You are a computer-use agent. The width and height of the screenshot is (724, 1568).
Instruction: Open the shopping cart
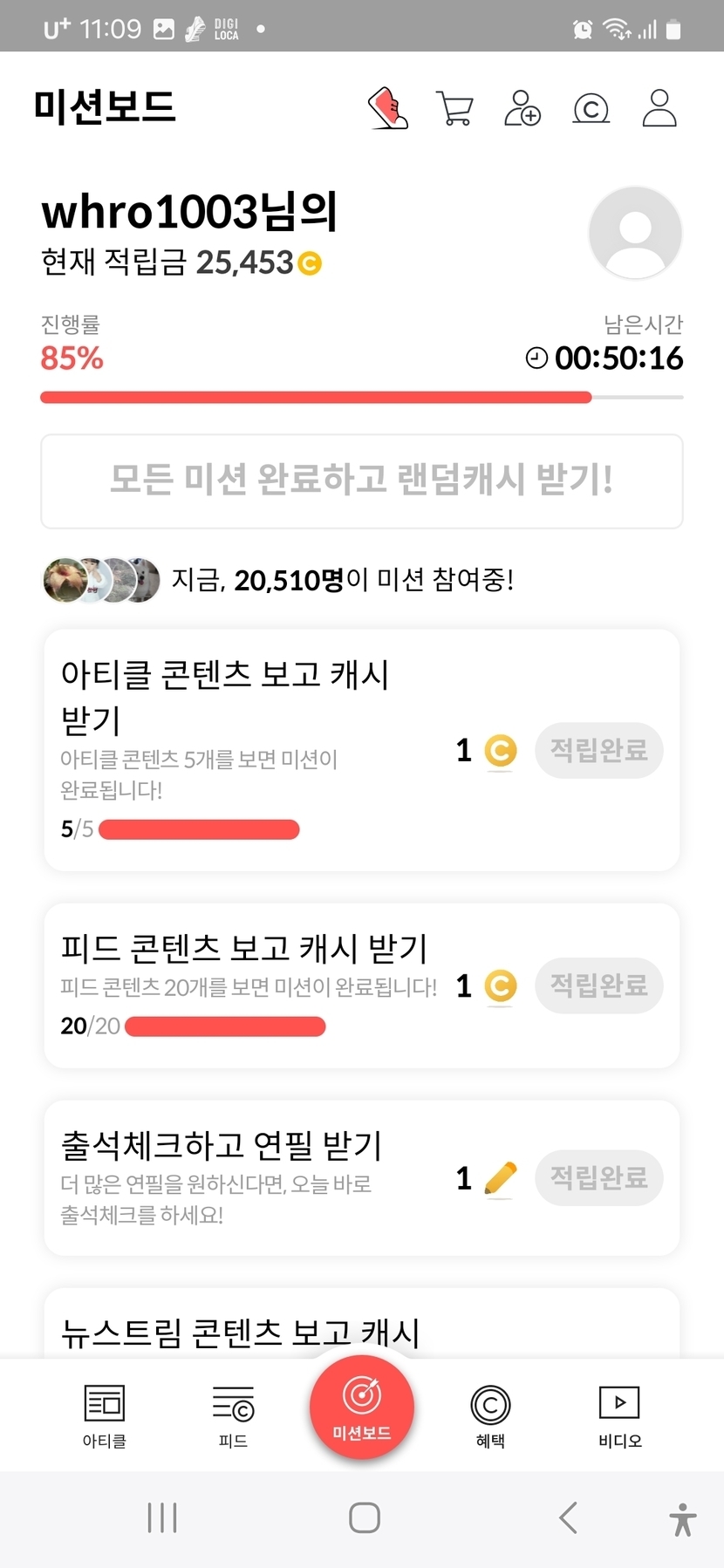[x=454, y=109]
